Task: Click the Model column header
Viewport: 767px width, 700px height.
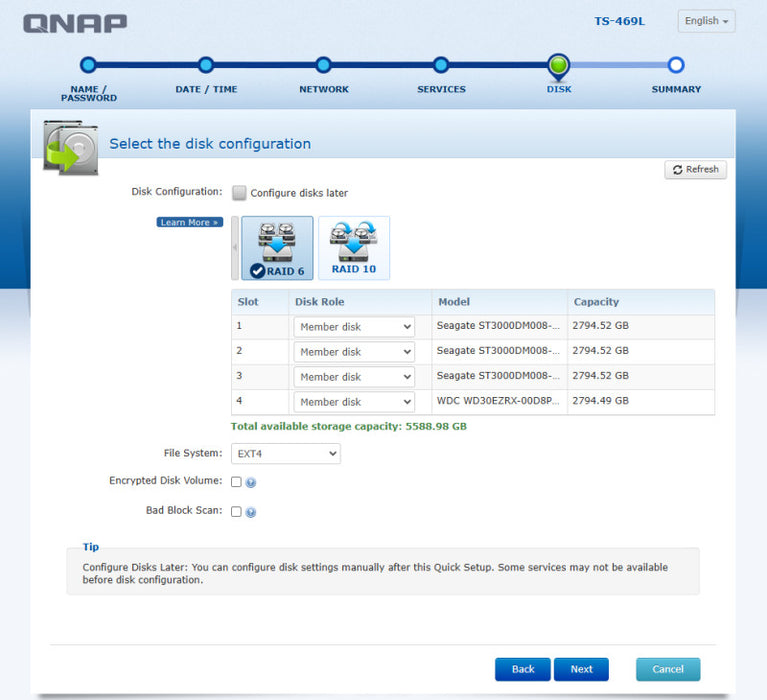Action: (x=499, y=302)
